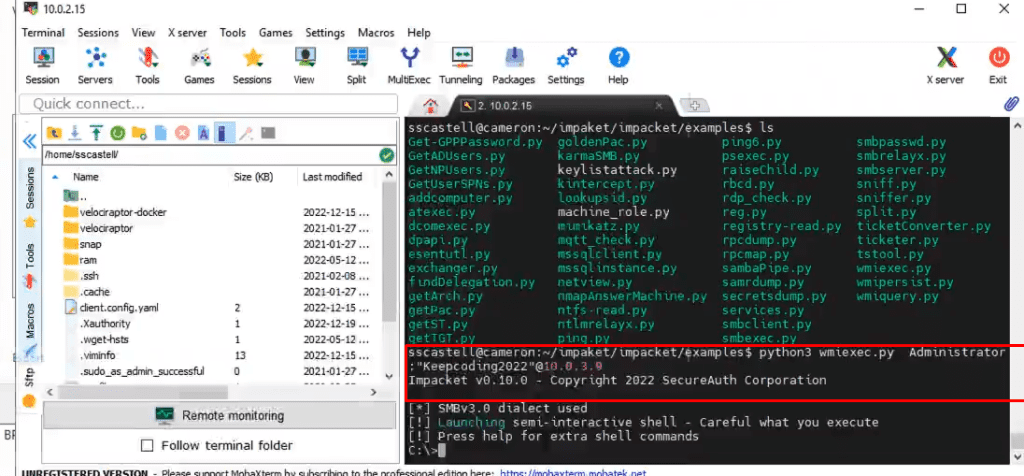The image size is (1024, 476).
Task: Open the Macros menu
Action: pos(376,32)
